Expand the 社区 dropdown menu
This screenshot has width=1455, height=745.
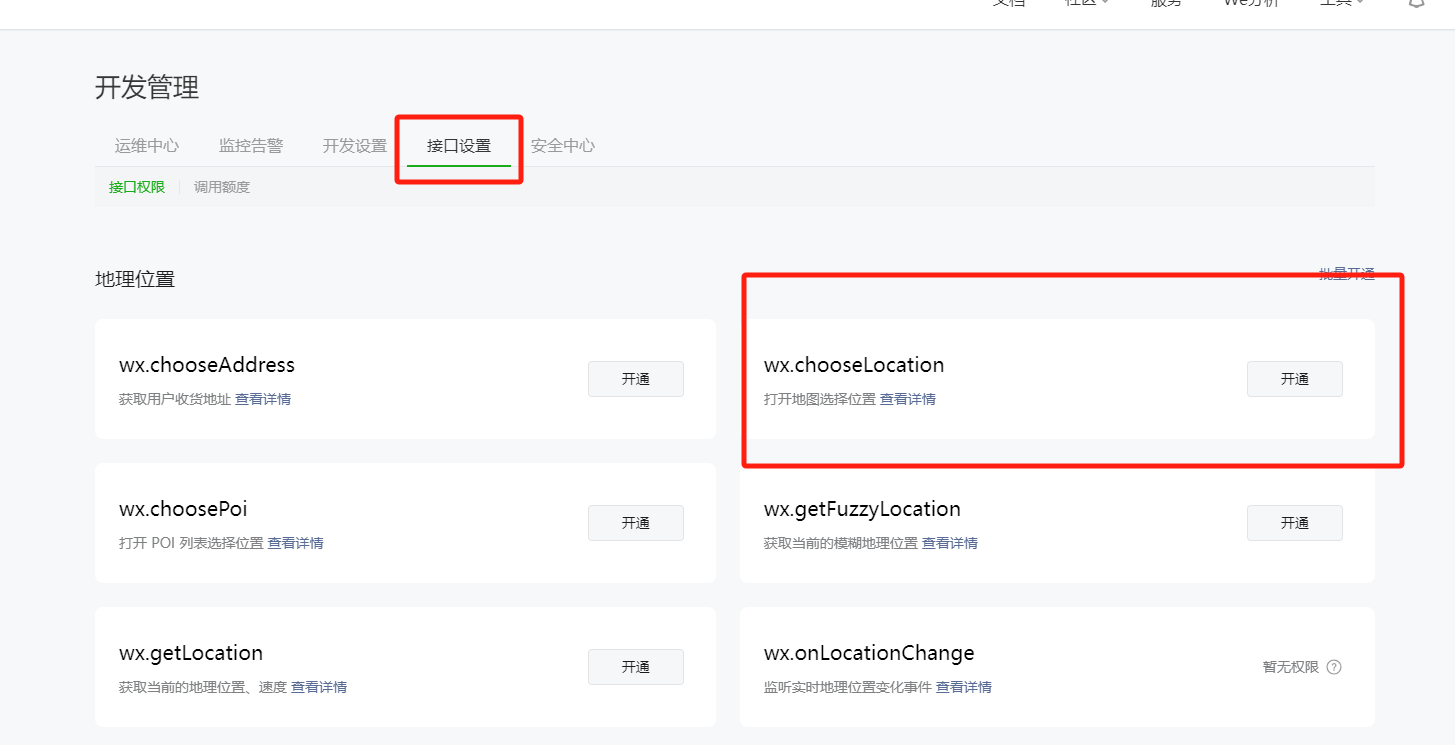pyautogui.click(x=1086, y=4)
